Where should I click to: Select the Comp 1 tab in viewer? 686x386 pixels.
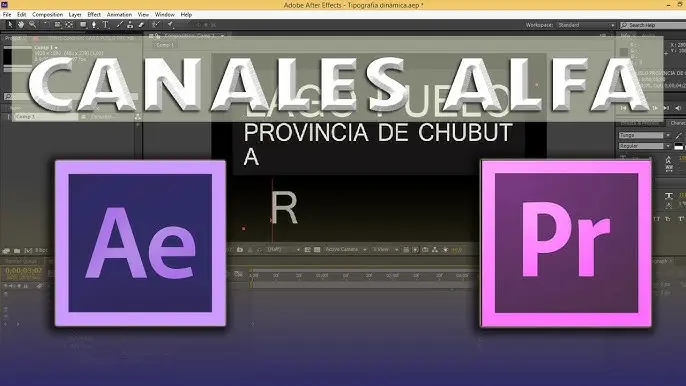pos(165,45)
